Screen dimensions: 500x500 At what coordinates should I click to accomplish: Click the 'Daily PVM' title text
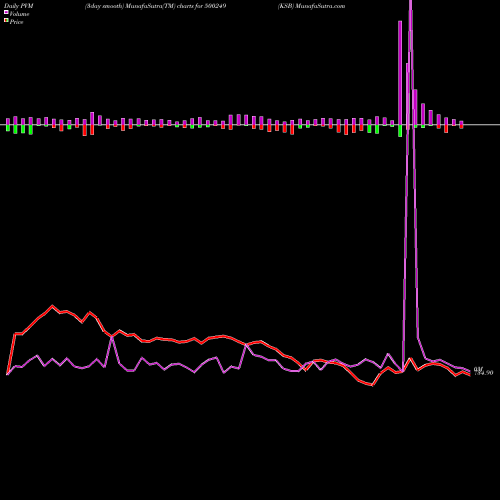(x=19, y=6)
